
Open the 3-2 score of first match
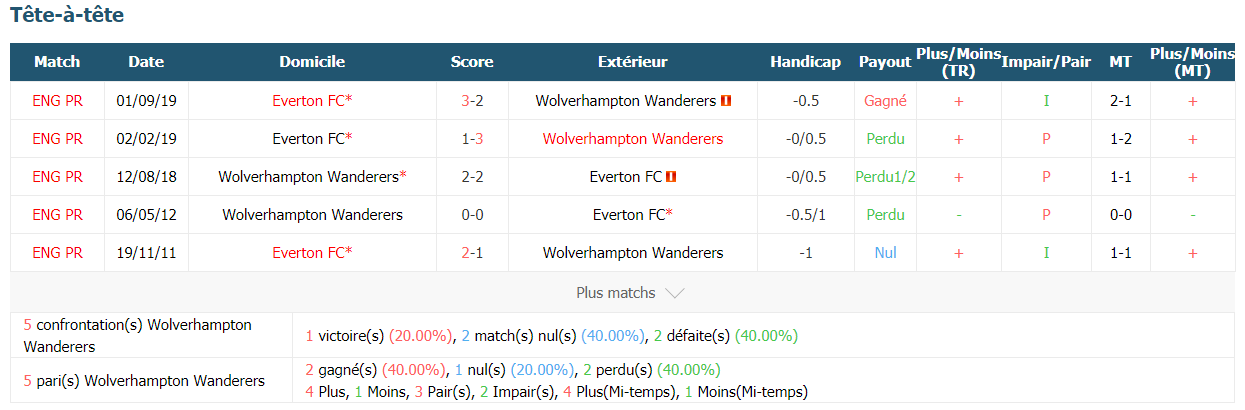coord(472,101)
